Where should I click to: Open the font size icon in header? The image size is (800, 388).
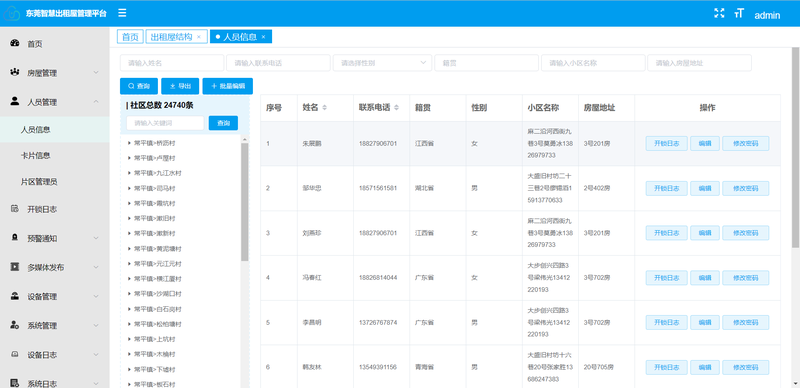click(x=739, y=14)
